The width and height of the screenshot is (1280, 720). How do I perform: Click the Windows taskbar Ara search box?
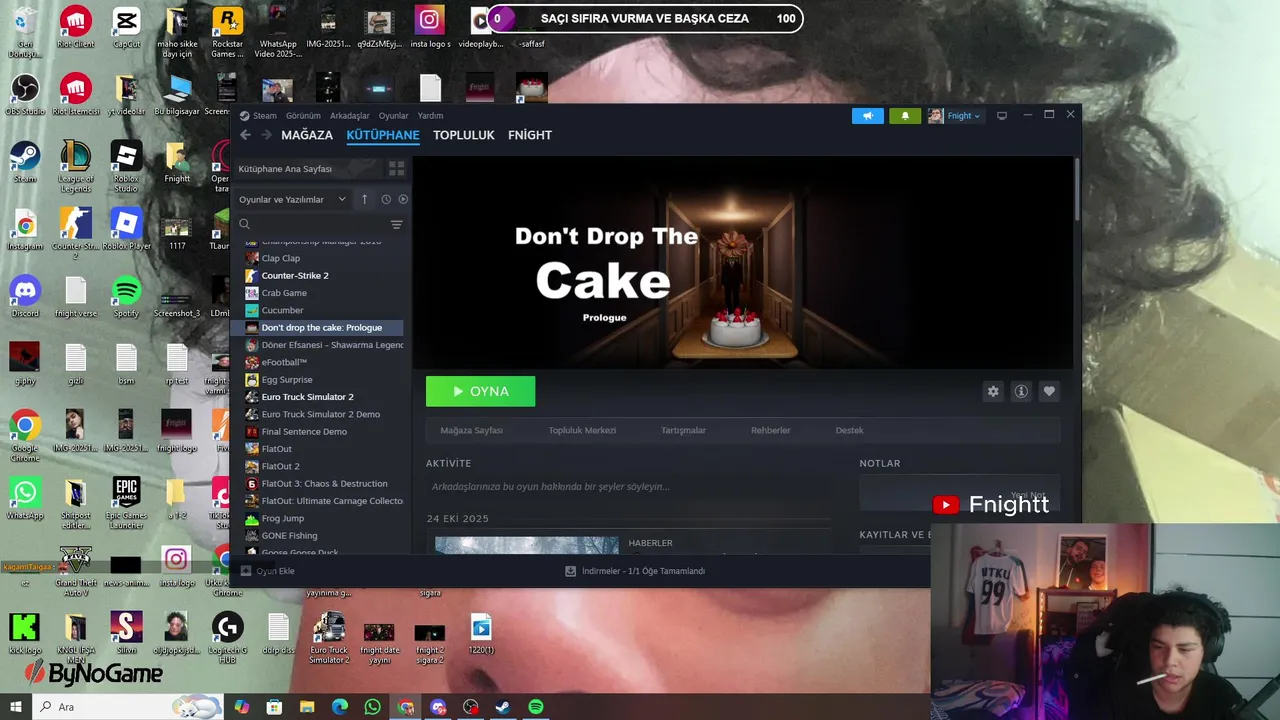tap(127, 707)
